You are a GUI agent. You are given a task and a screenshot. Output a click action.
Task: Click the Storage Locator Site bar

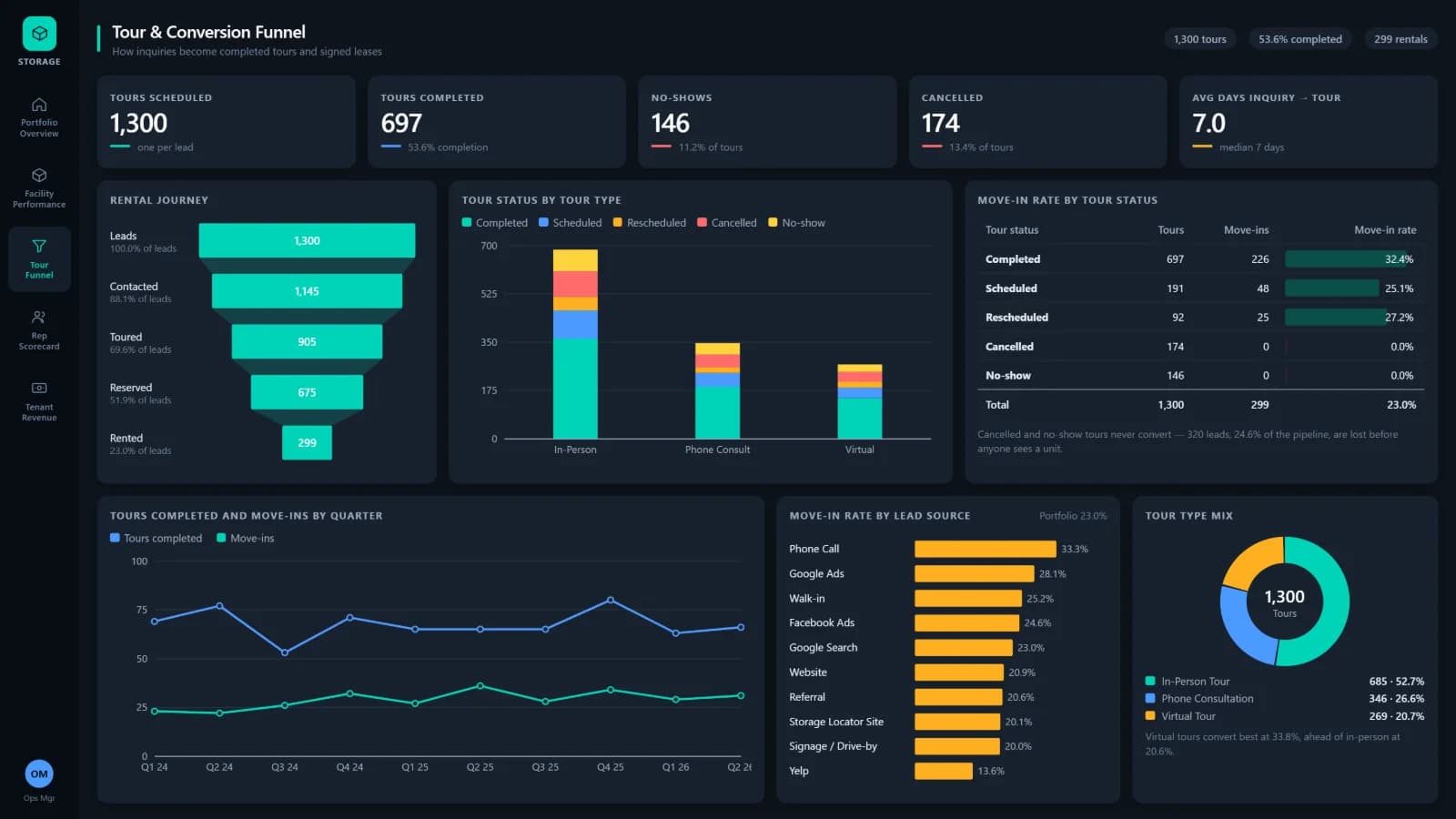[957, 722]
